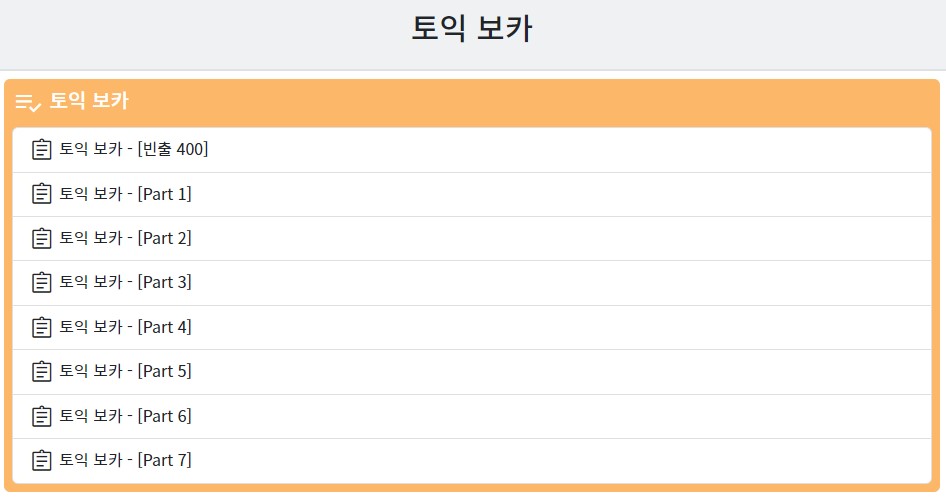This screenshot has height=498, width=946.
Task: Click the clipboard icon next to Part 2
Action: pyautogui.click(x=42, y=238)
